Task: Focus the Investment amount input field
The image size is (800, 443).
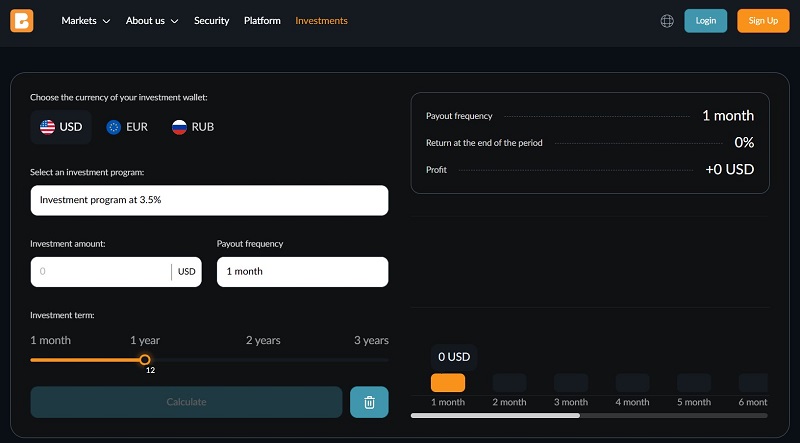Action: click(100, 272)
